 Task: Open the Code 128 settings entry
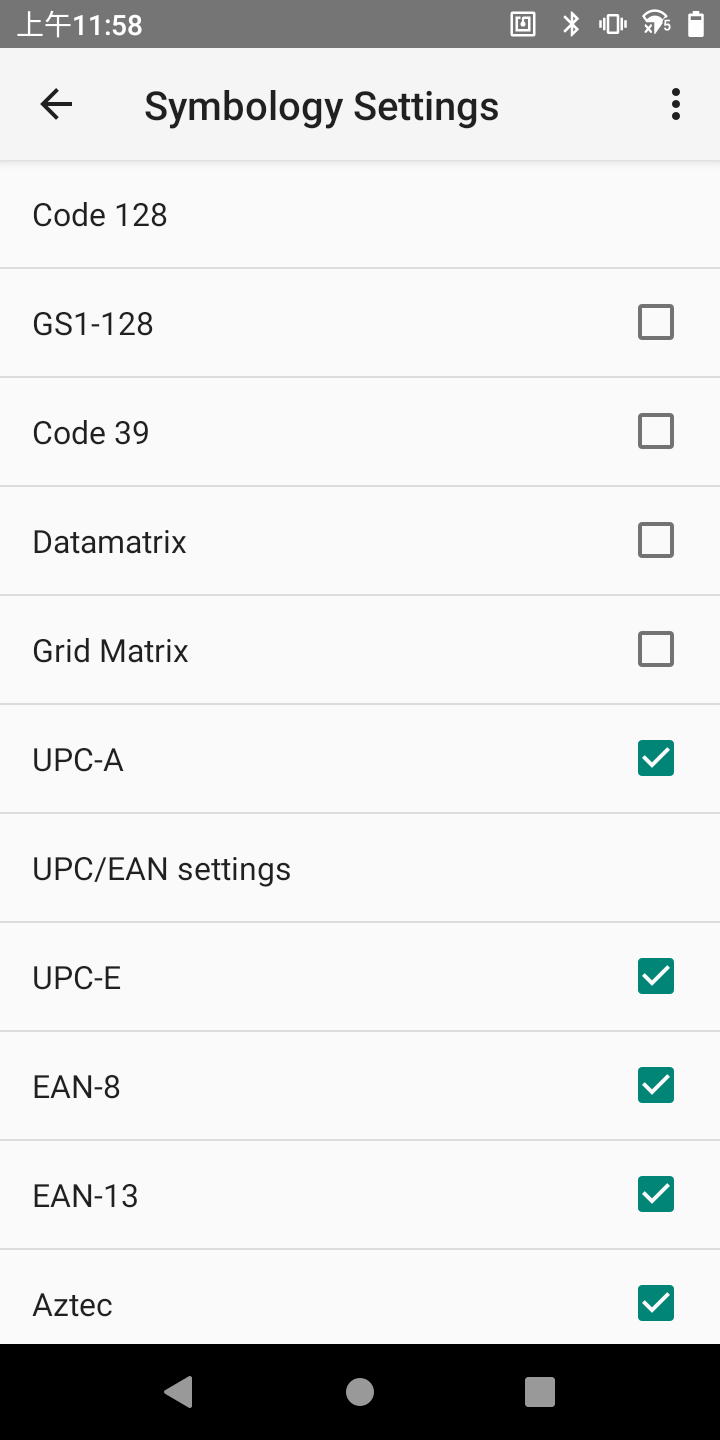pyautogui.click(x=100, y=215)
